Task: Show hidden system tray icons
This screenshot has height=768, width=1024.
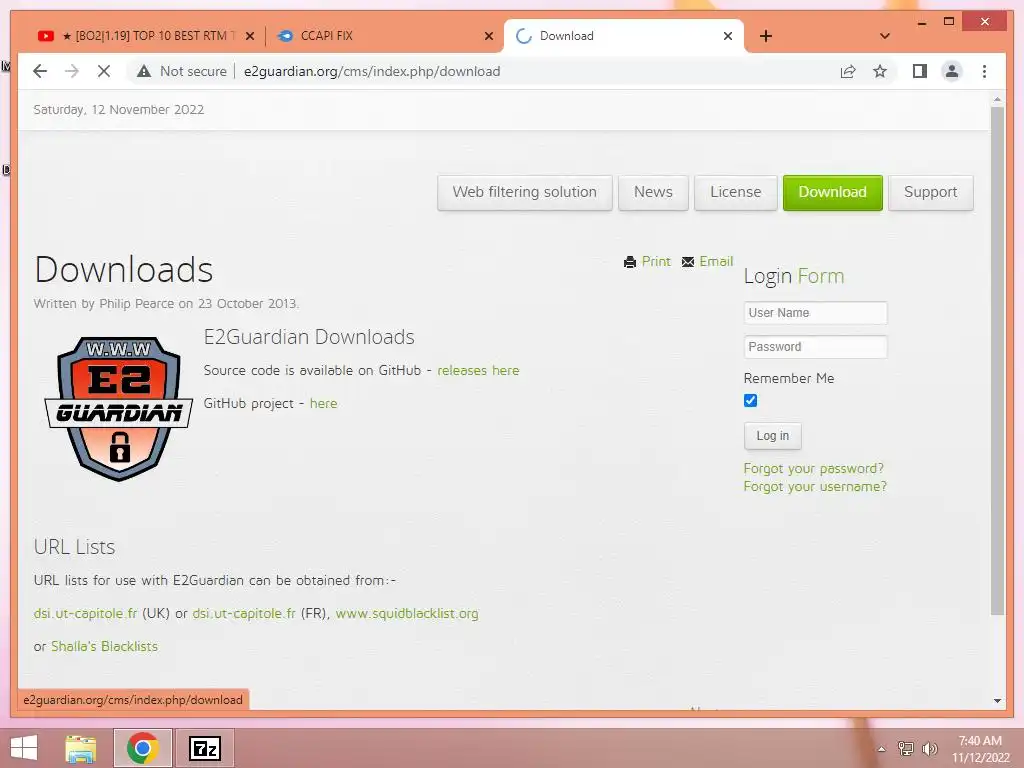Action: click(x=882, y=749)
